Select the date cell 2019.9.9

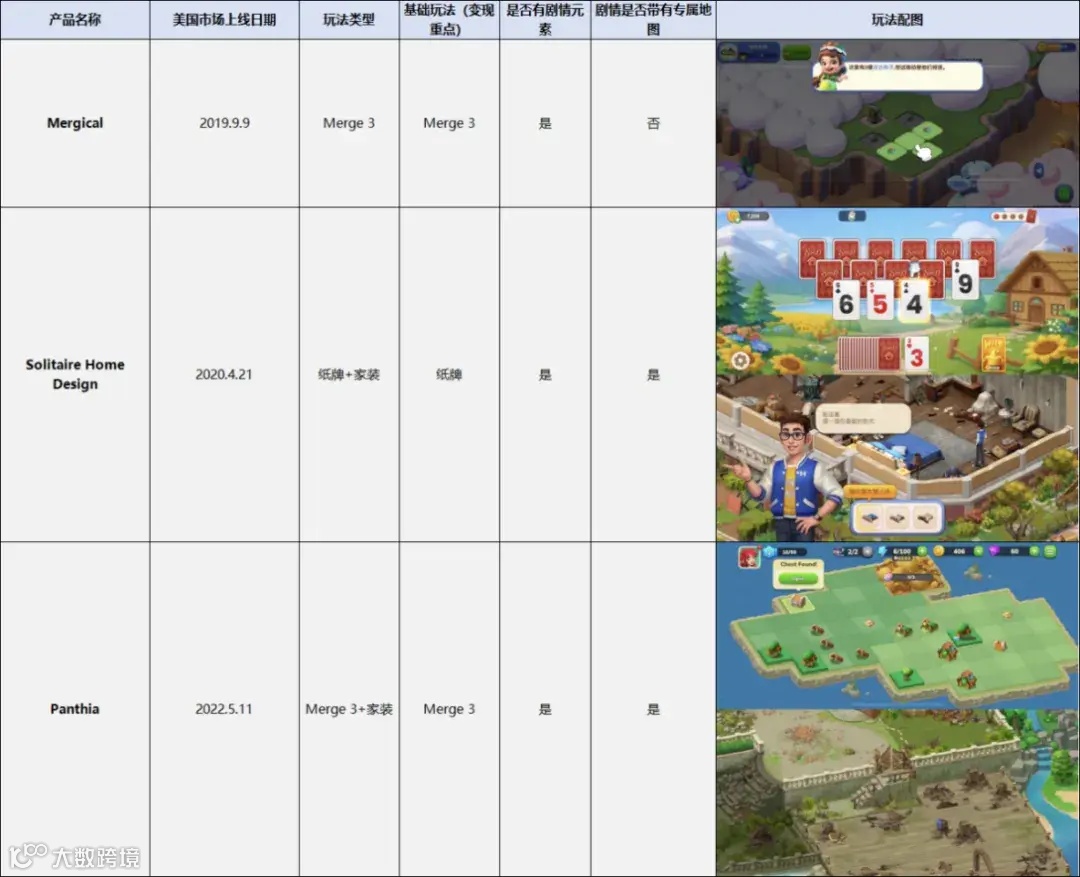coord(225,123)
